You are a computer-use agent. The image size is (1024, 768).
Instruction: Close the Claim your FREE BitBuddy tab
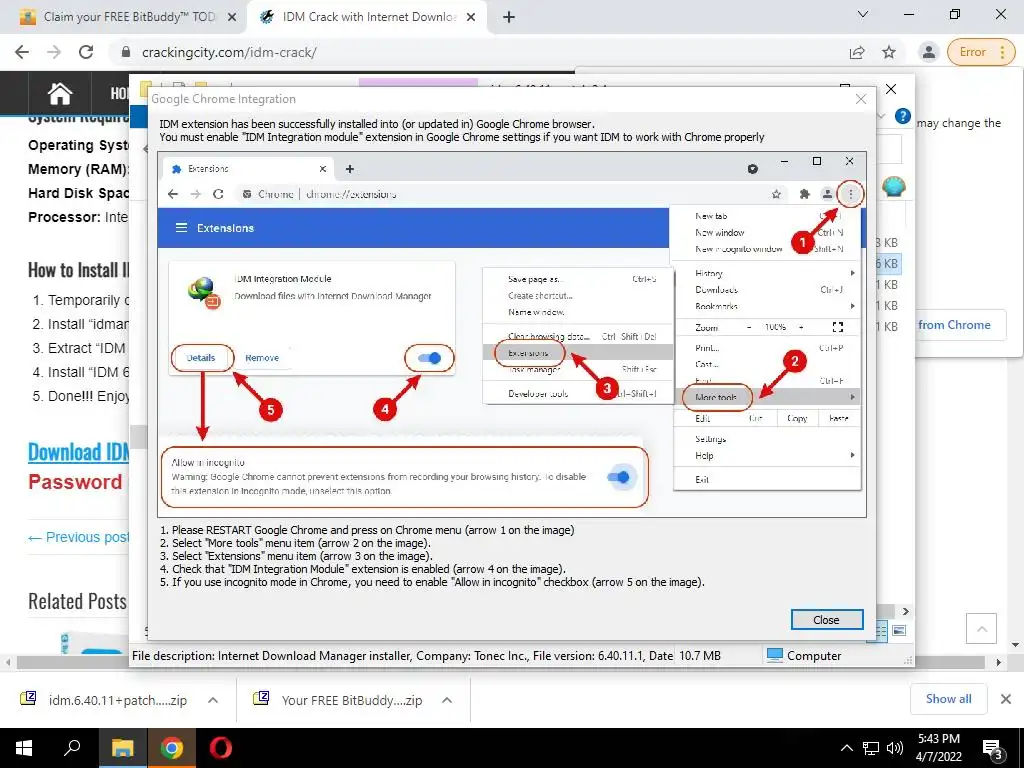232,17
